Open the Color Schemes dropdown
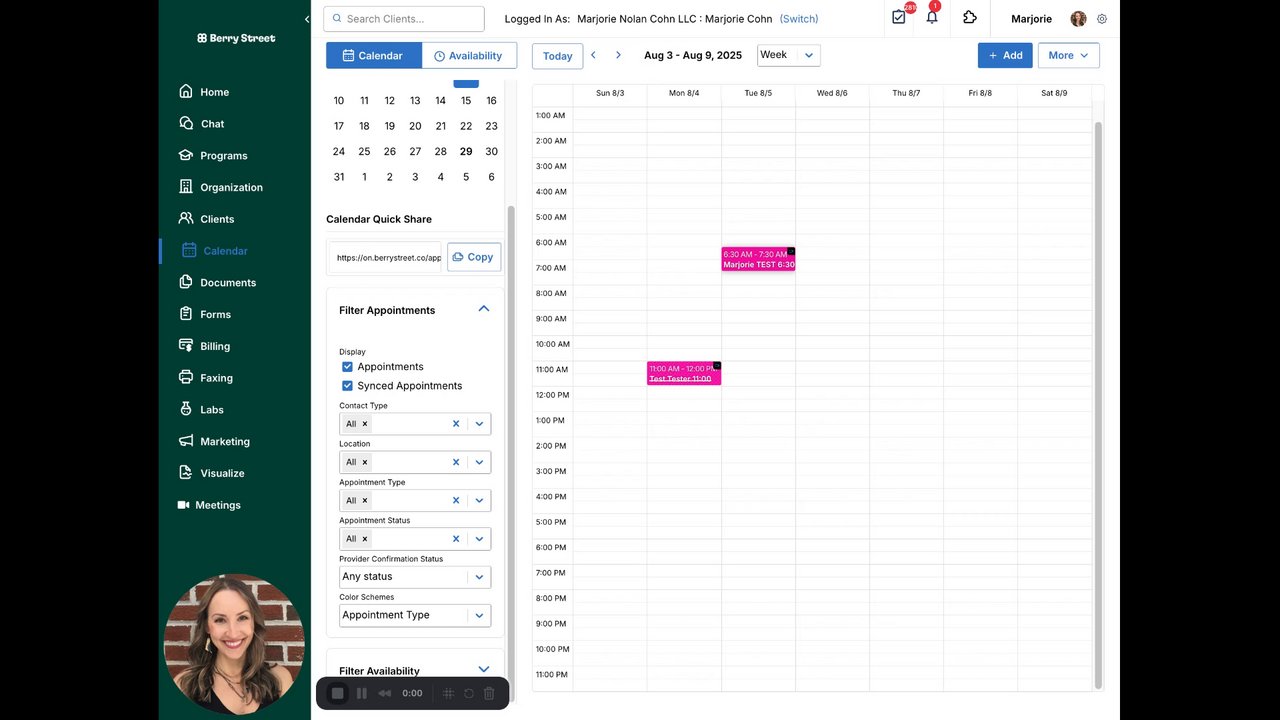1280x720 pixels. pyautogui.click(x=415, y=615)
